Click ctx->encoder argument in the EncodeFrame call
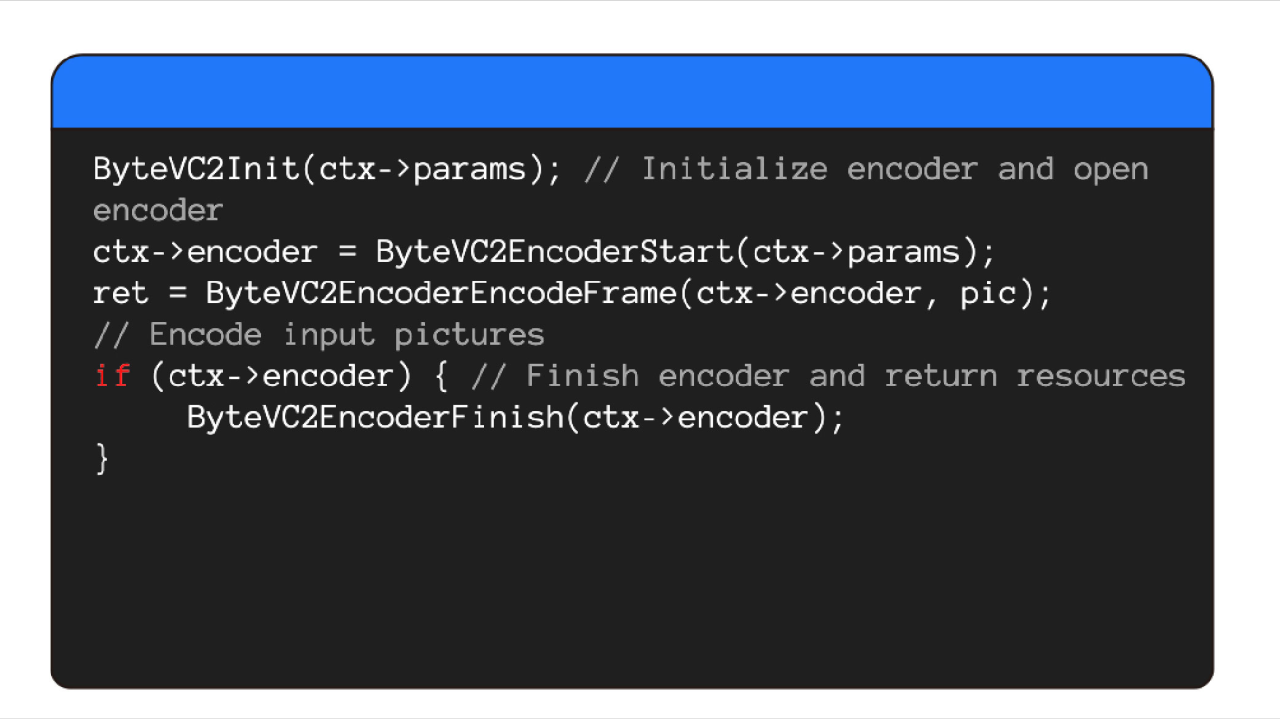1280x719 pixels. (x=809, y=294)
